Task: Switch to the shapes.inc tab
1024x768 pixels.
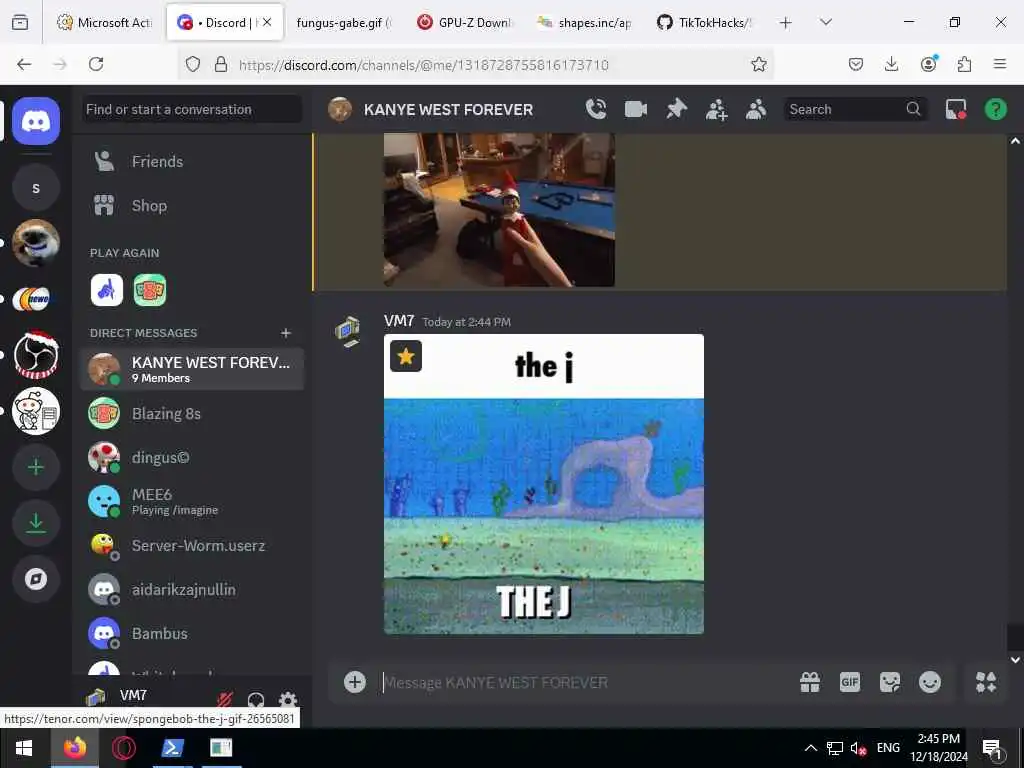Action: (585, 22)
